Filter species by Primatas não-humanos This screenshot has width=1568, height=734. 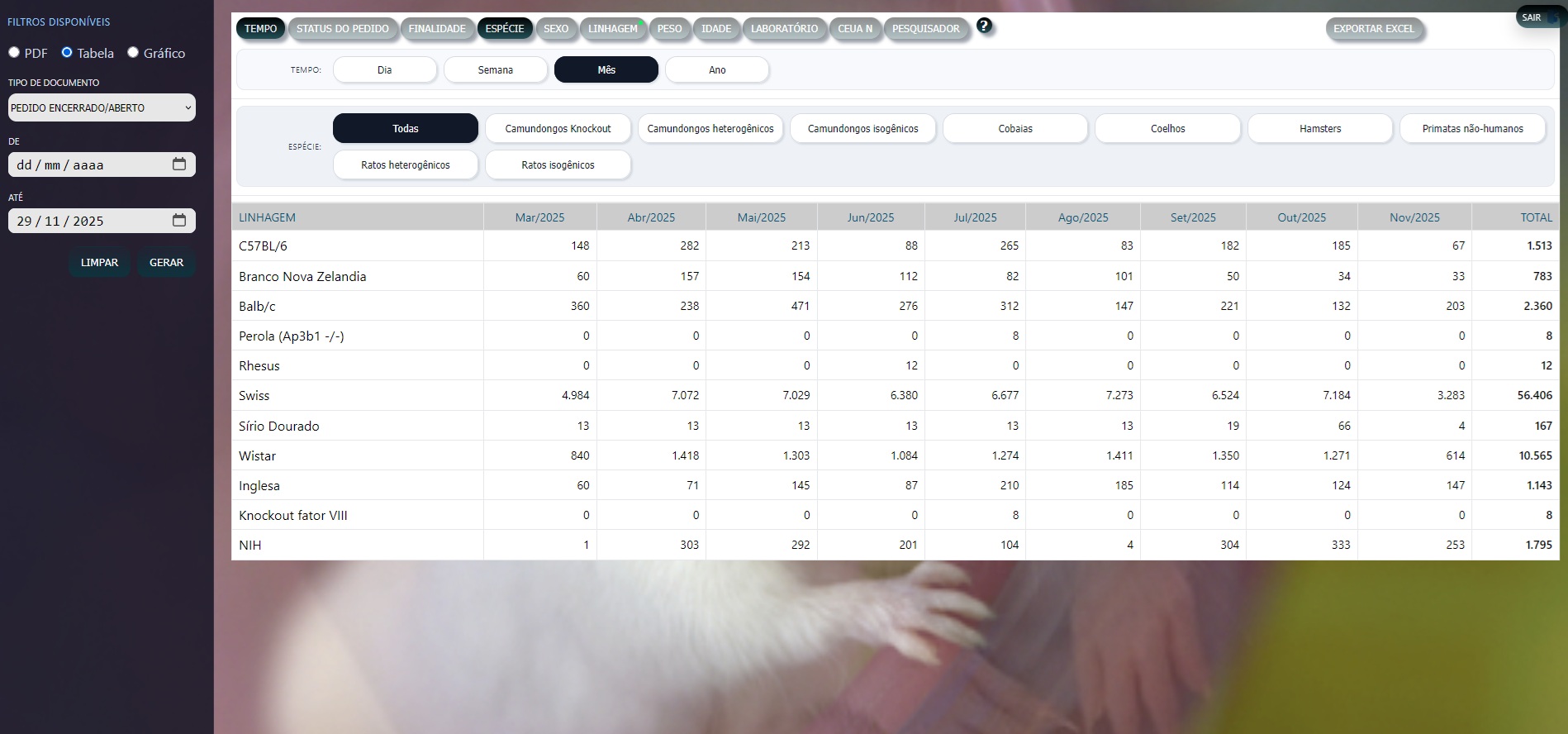click(1472, 129)
